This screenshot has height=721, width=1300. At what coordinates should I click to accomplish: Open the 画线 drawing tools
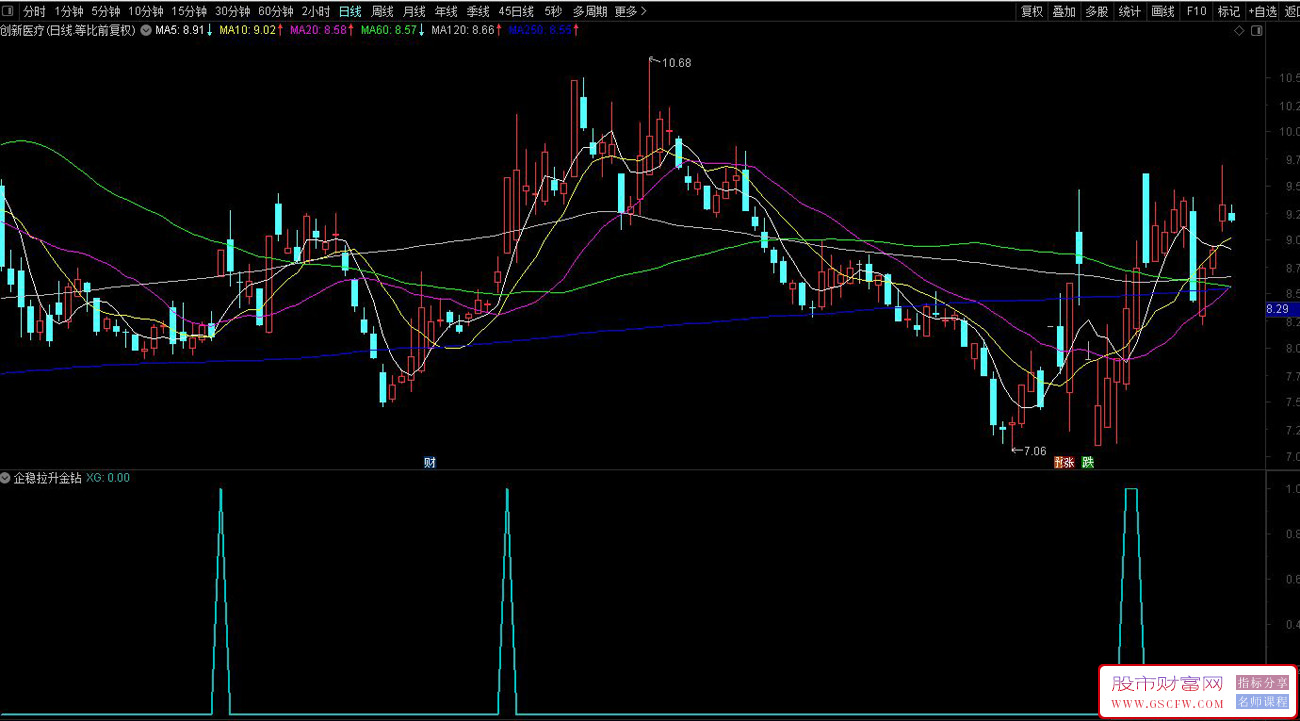click(1163, 11)
